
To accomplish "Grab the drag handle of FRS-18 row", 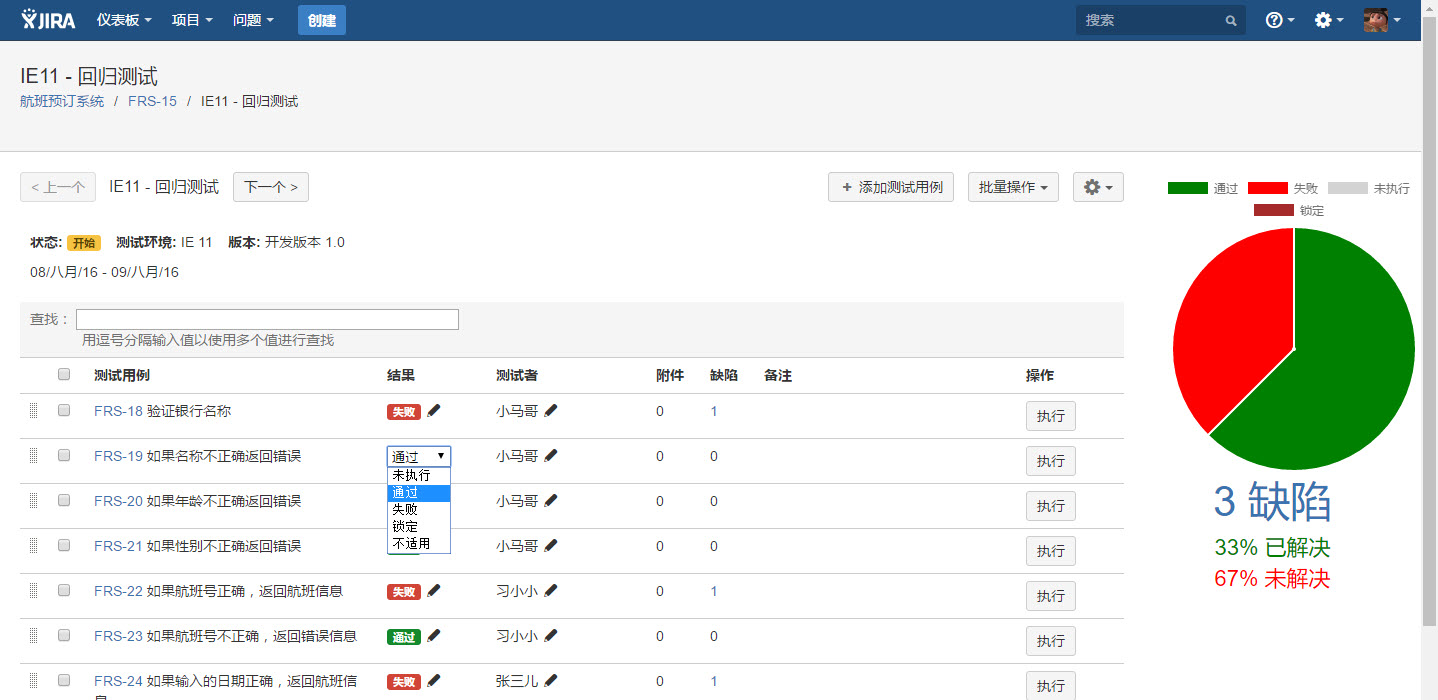I will point(33,410).
